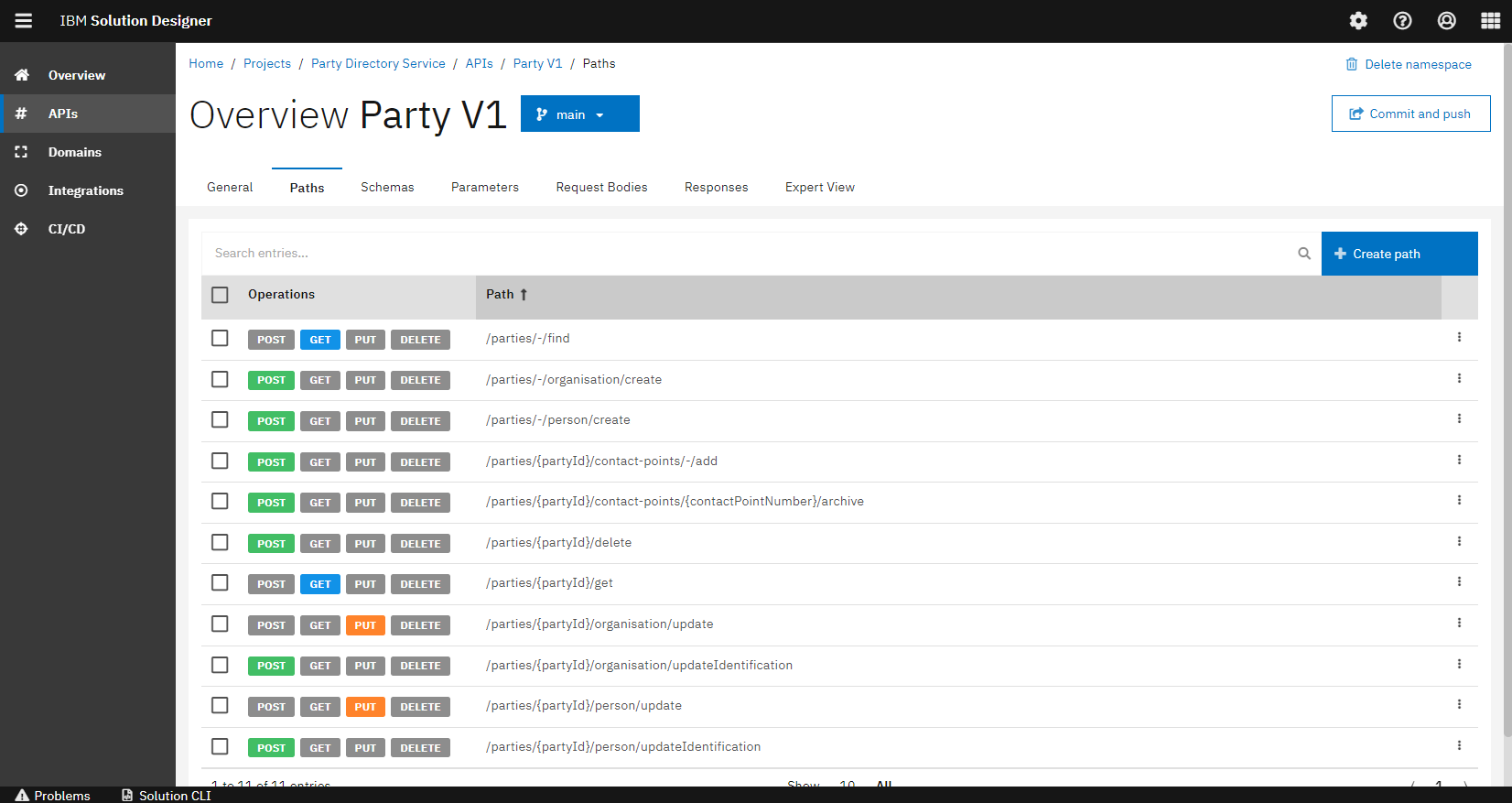Open the user profile icon
The image size is (1512, 803).
[x=1446, y=21]
